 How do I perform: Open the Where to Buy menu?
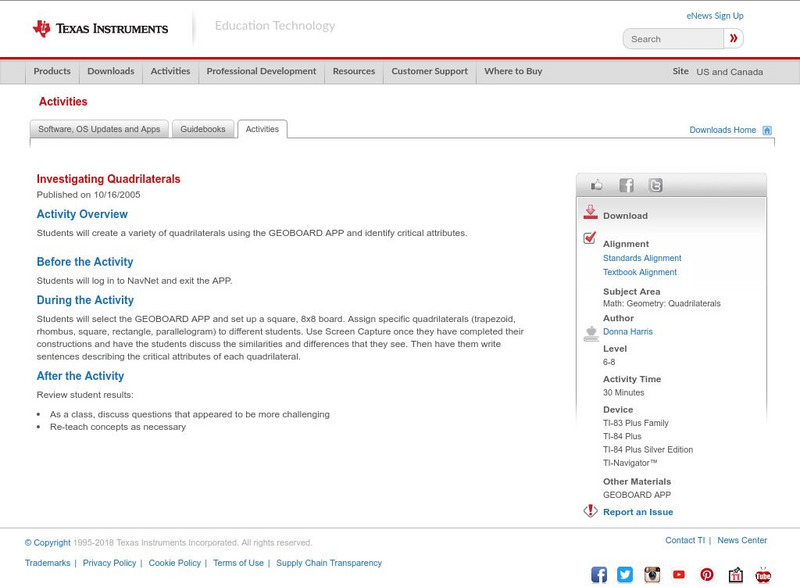(x=513, y=71)
